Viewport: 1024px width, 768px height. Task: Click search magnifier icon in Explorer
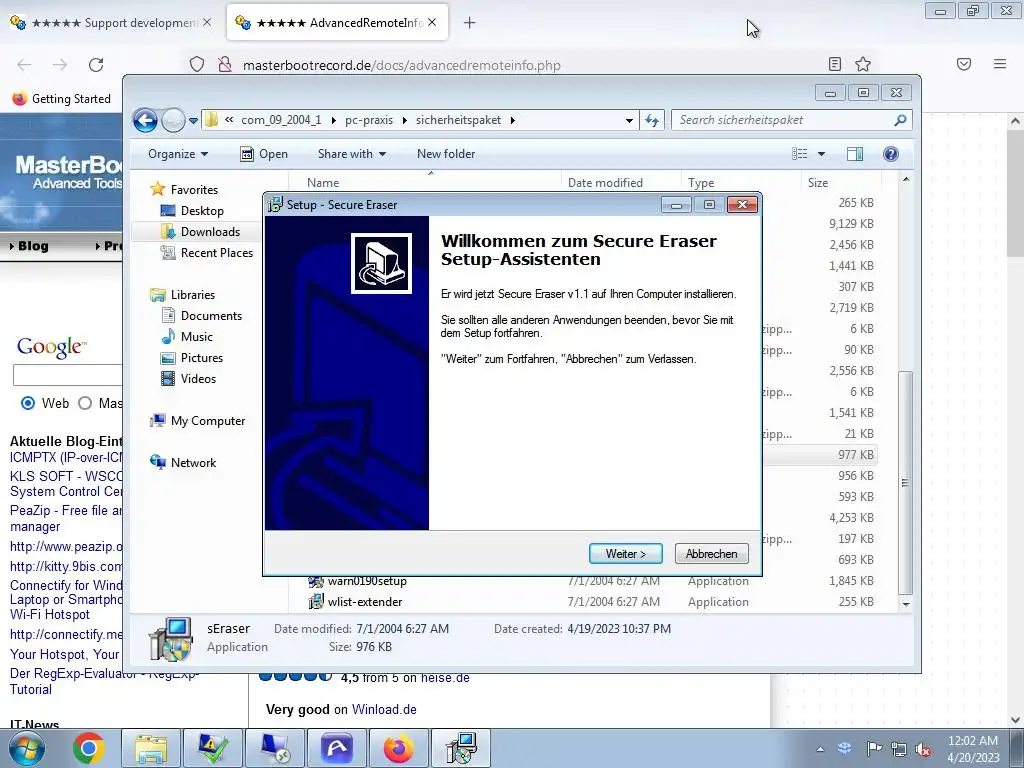pos(900,120)
